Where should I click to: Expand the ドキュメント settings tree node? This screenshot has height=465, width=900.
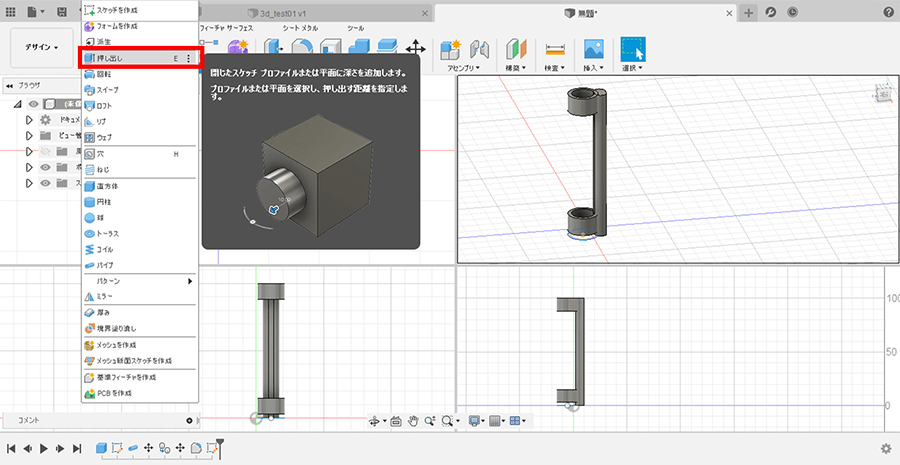tap(30, 119)
